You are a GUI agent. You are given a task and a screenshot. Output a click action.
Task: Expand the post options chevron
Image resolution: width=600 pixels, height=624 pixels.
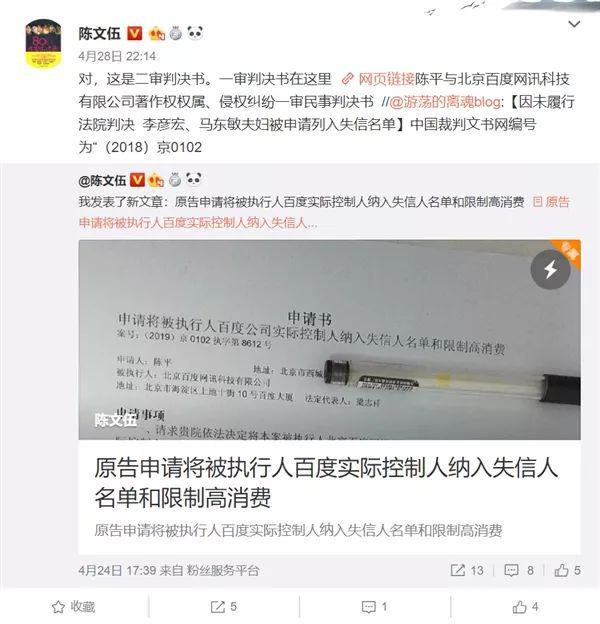click(574, 25)
